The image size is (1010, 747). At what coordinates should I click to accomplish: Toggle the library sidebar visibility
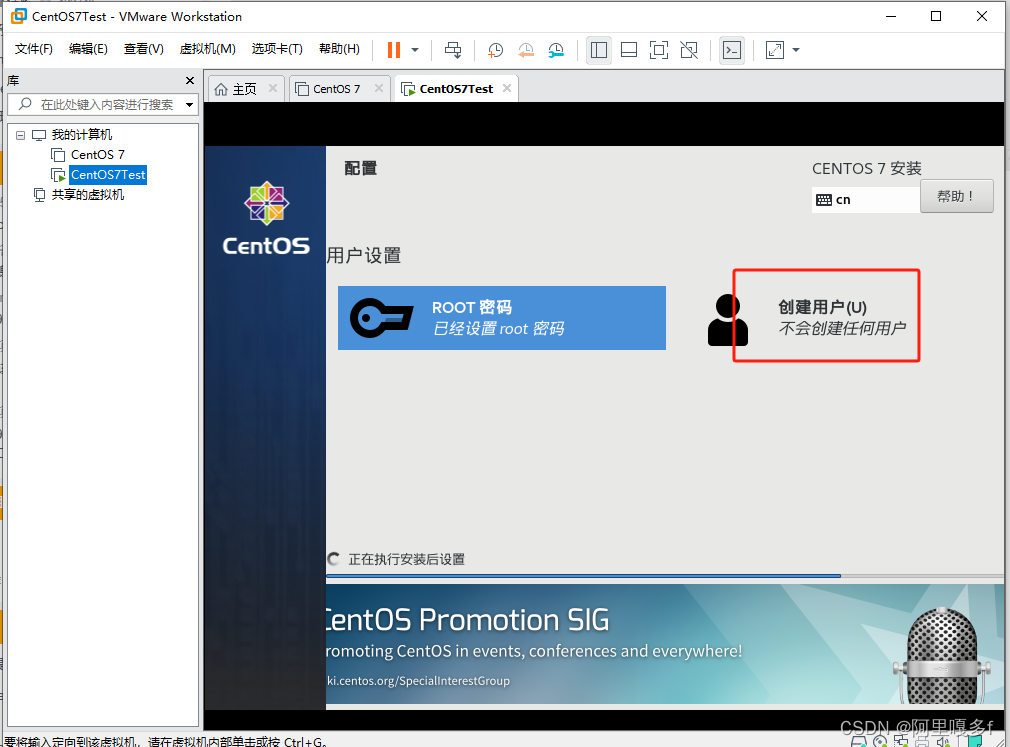(x=598, y=50)
